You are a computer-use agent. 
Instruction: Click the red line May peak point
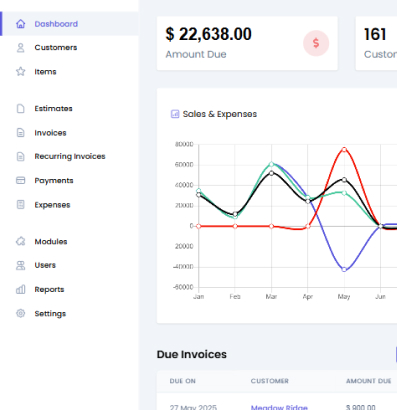point(344,149)
